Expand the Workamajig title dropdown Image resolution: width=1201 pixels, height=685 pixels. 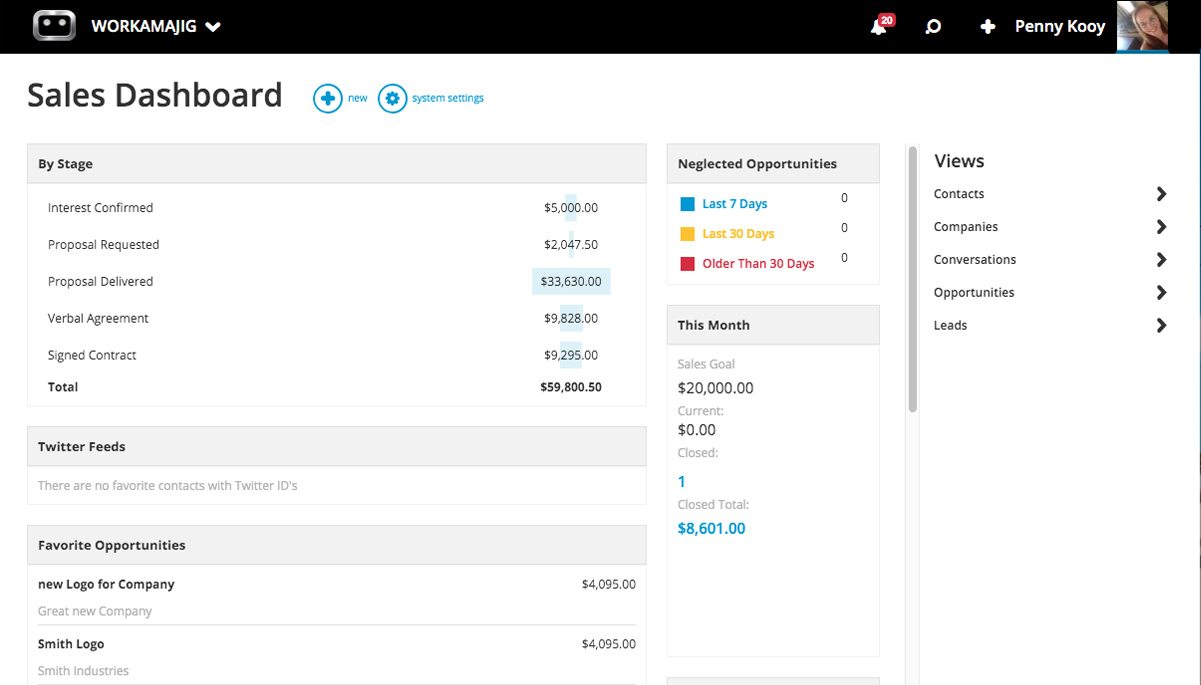[212, 27]
